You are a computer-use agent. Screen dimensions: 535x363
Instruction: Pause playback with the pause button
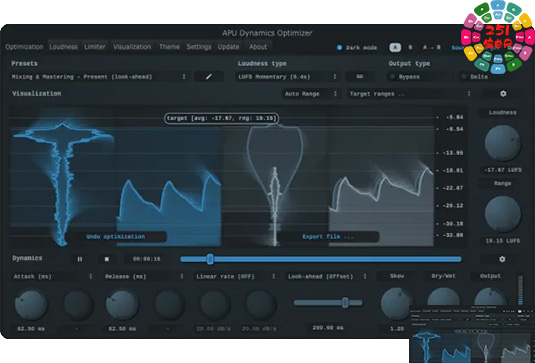[x=79, y=259]
